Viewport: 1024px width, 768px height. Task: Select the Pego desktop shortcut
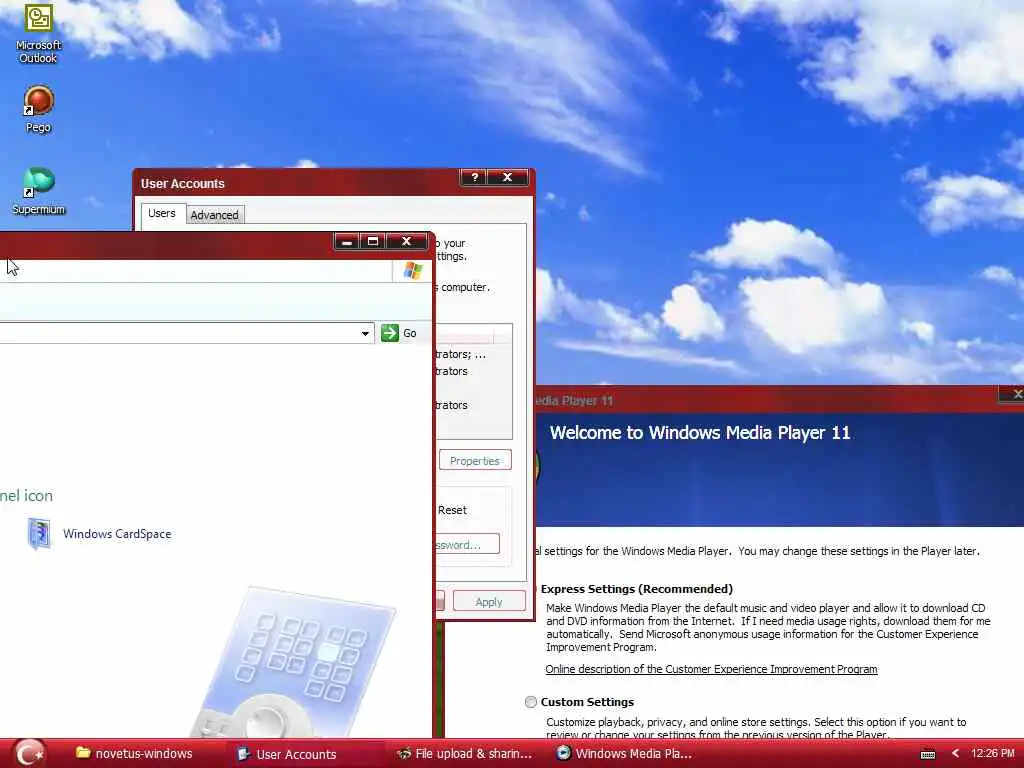[38, 109]
